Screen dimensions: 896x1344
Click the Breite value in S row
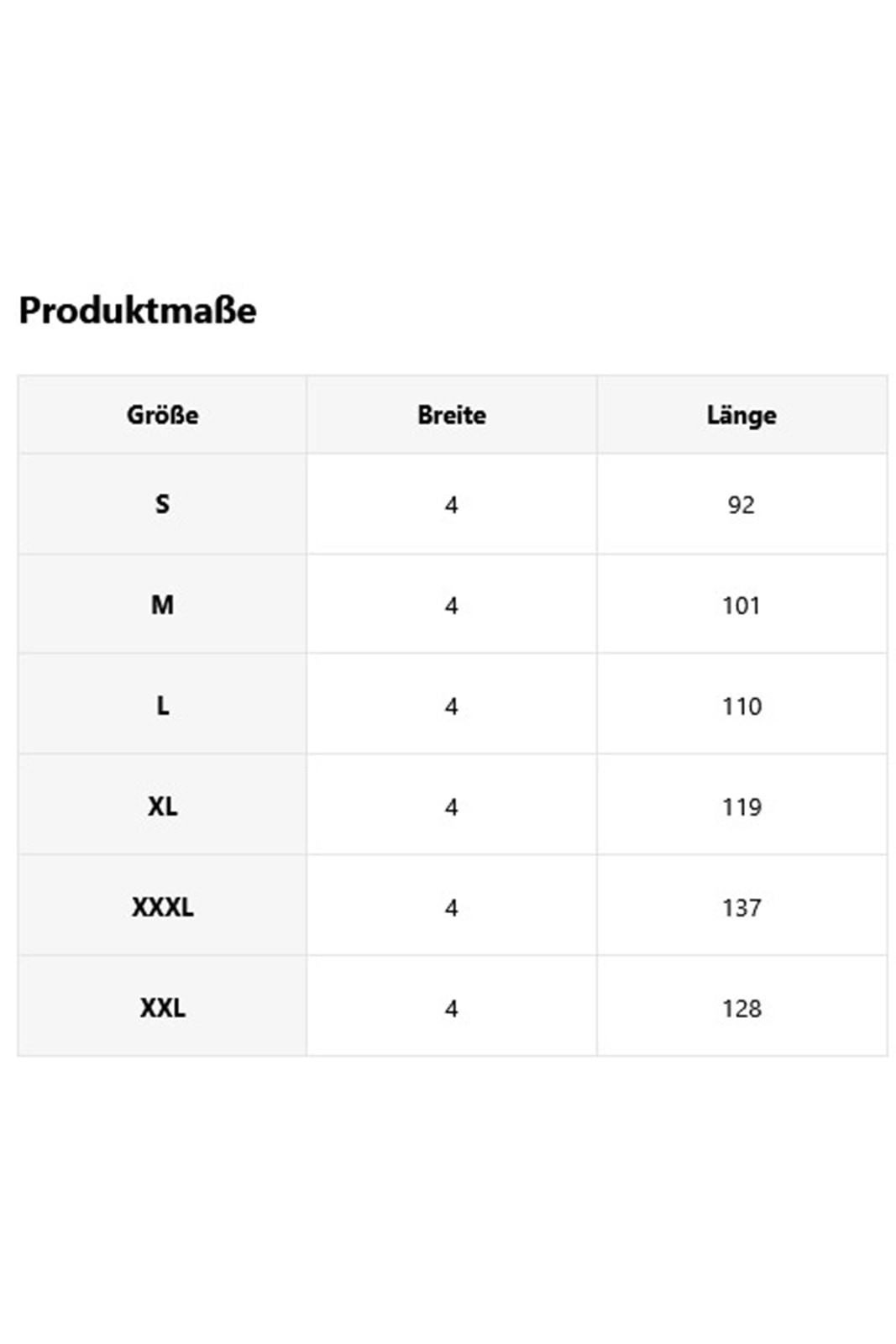[452, 505]
